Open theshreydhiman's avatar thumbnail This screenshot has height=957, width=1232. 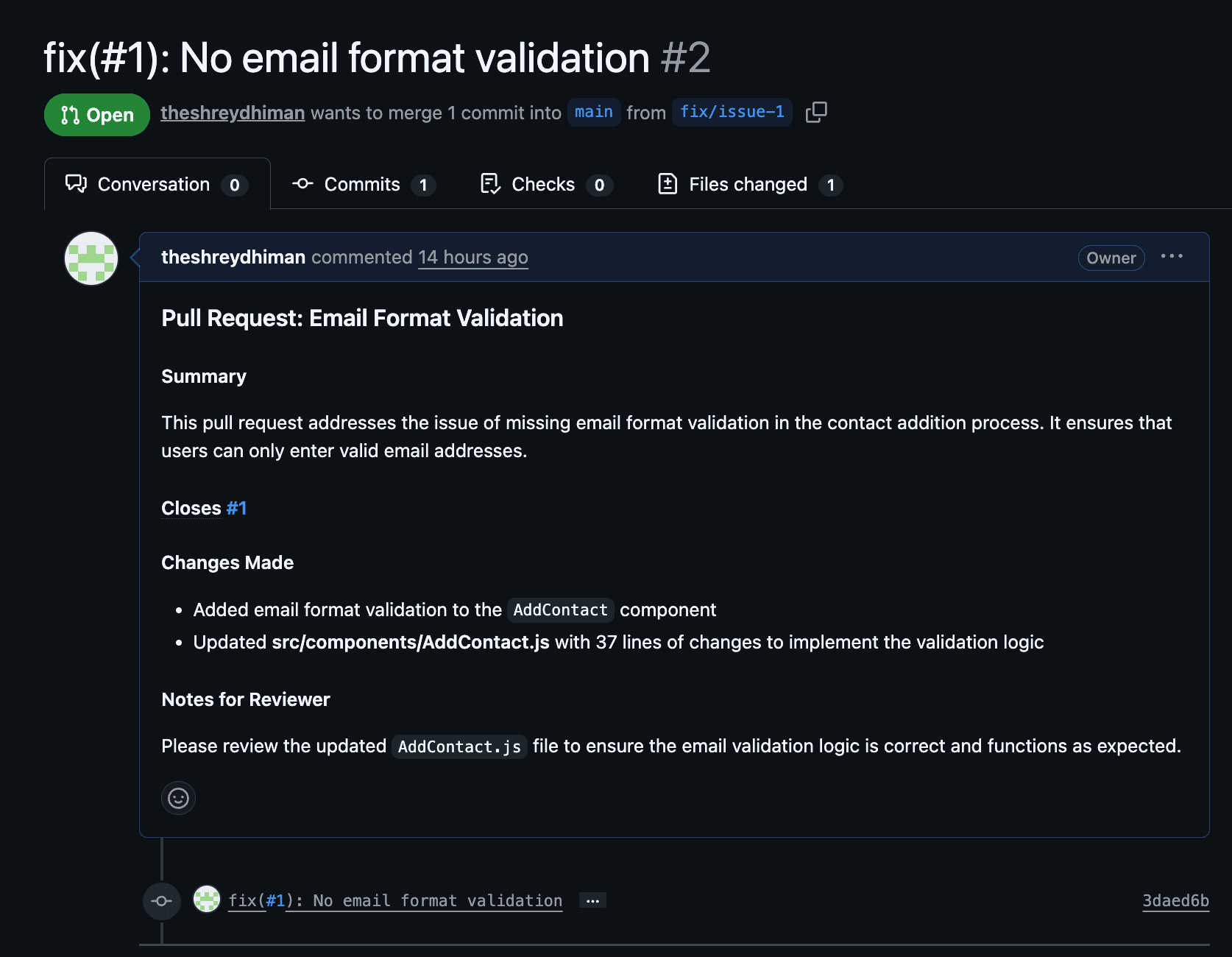tap(91, 258)
